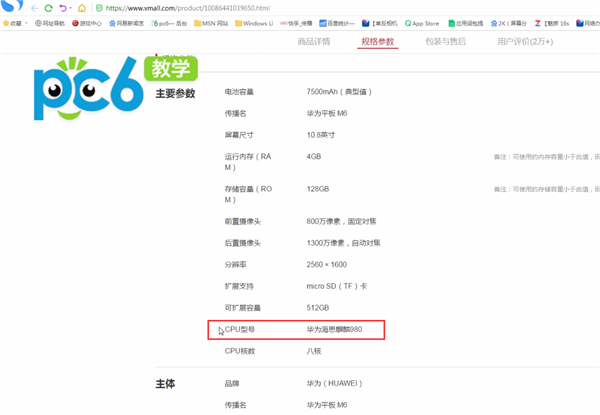Screen dimensions: 600x415
Task: Click the RAM value 4GB
Action: (x=314, y=156)
